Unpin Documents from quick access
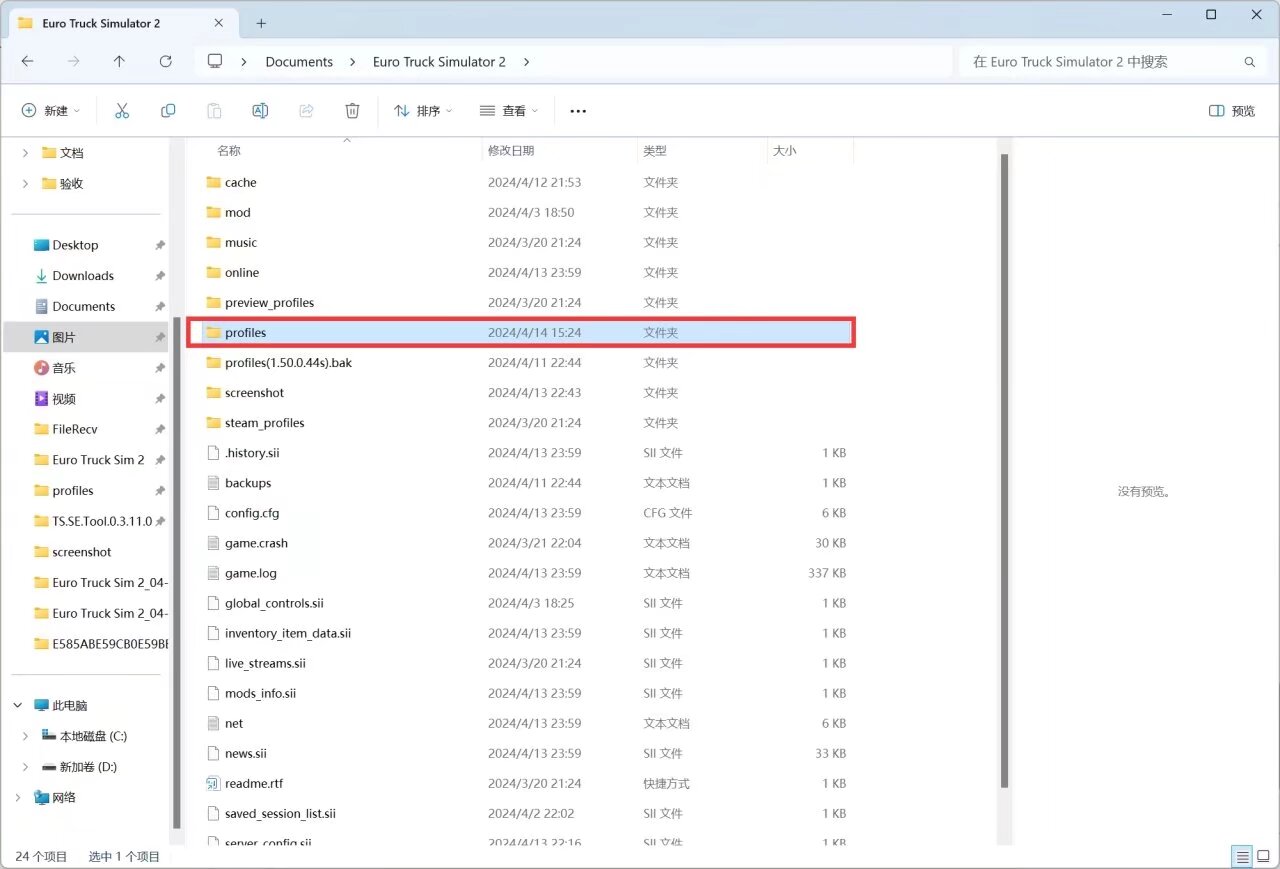 click(160, 307)
